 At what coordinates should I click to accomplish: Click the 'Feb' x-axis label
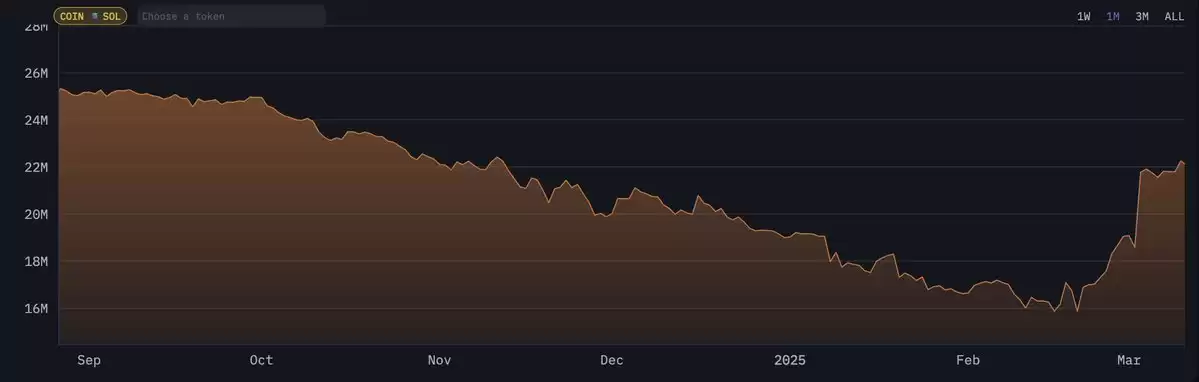click(x=968, y=360)
